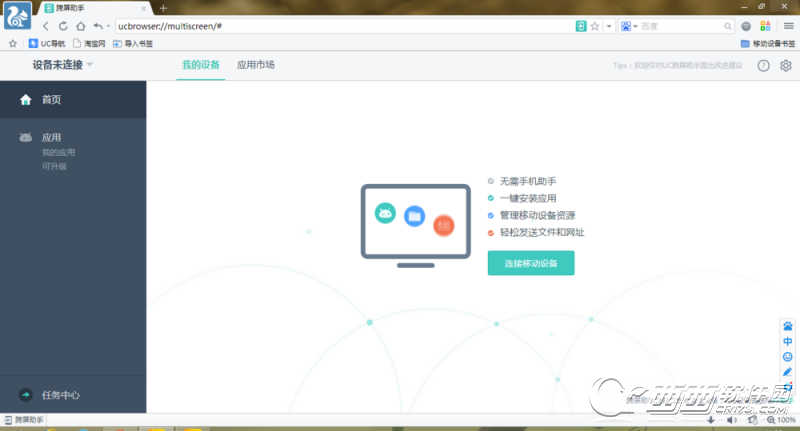Click the 管理移动设备资源 text

[538, 215]
